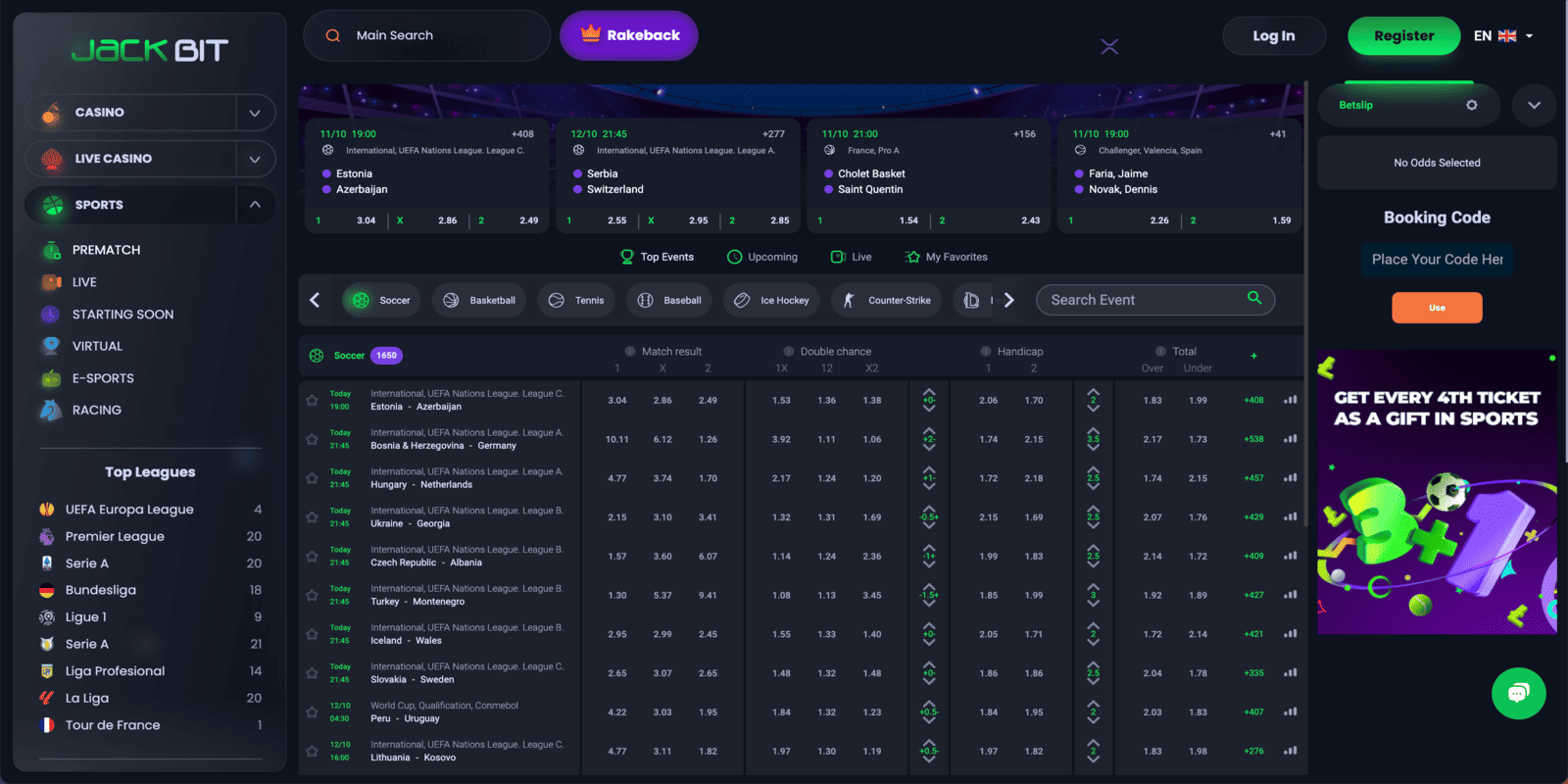1568x784 pixels.
Task: Open the live chat support bubble
Action: click(x=1518, y=693)
